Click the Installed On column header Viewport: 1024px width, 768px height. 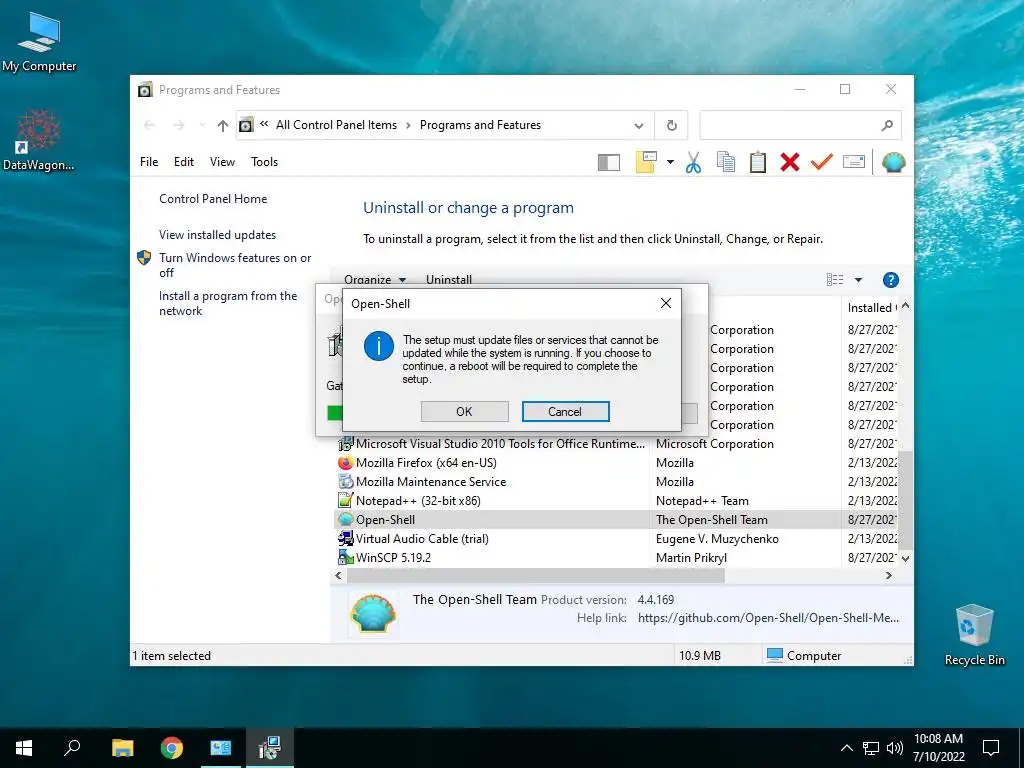(871, 307)
